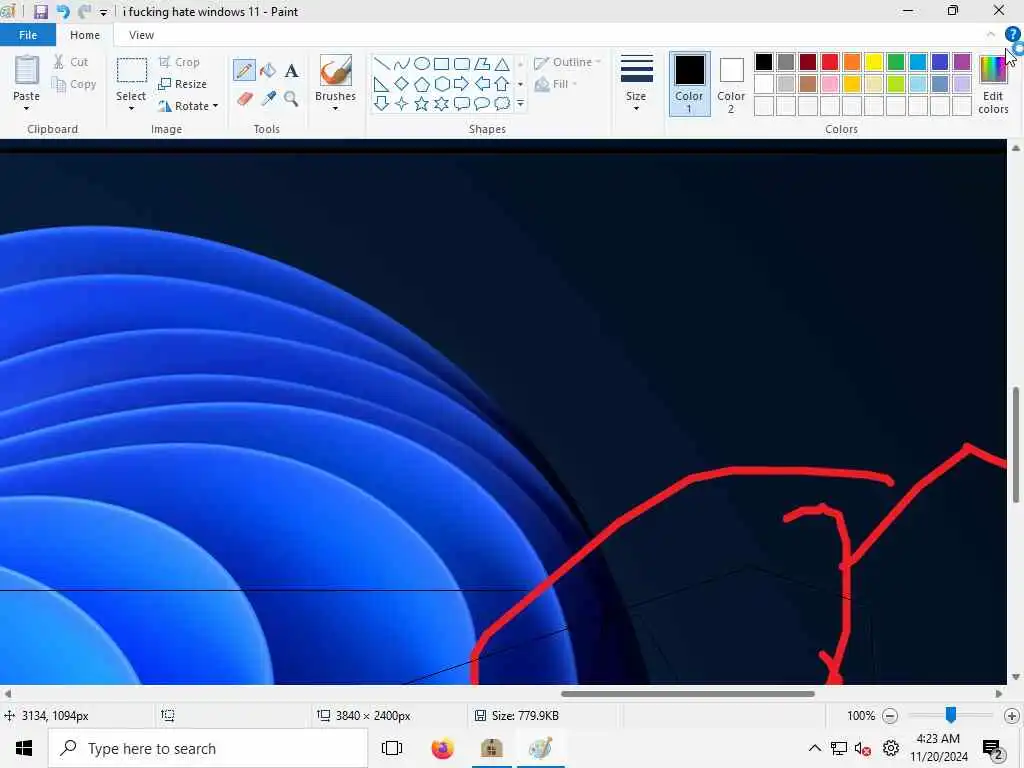1024x768 pixels.
Task: Activate Color 1 selector
Action: [689, 84]
